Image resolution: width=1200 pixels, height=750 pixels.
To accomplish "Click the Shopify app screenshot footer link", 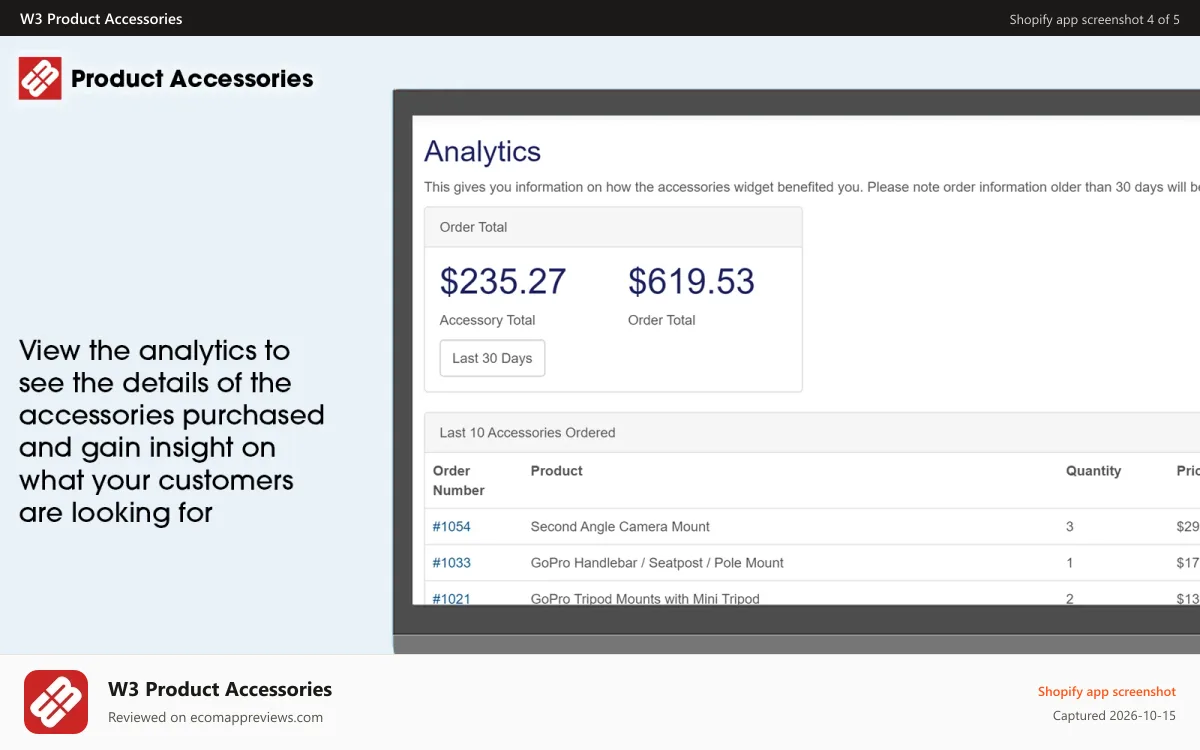I will click(x=1106, y=691).
